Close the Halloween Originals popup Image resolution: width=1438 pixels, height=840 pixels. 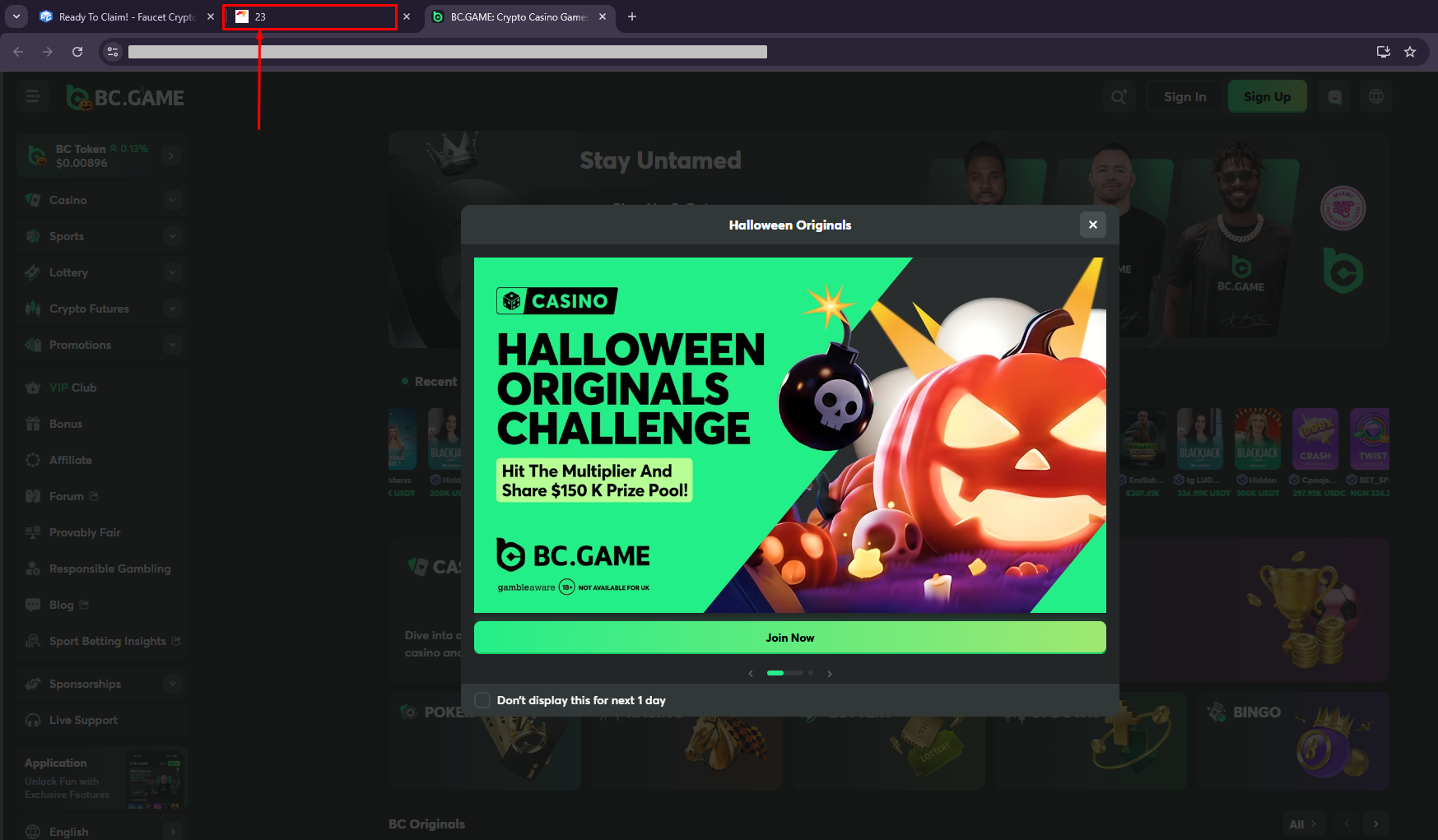pos(1092,225)
